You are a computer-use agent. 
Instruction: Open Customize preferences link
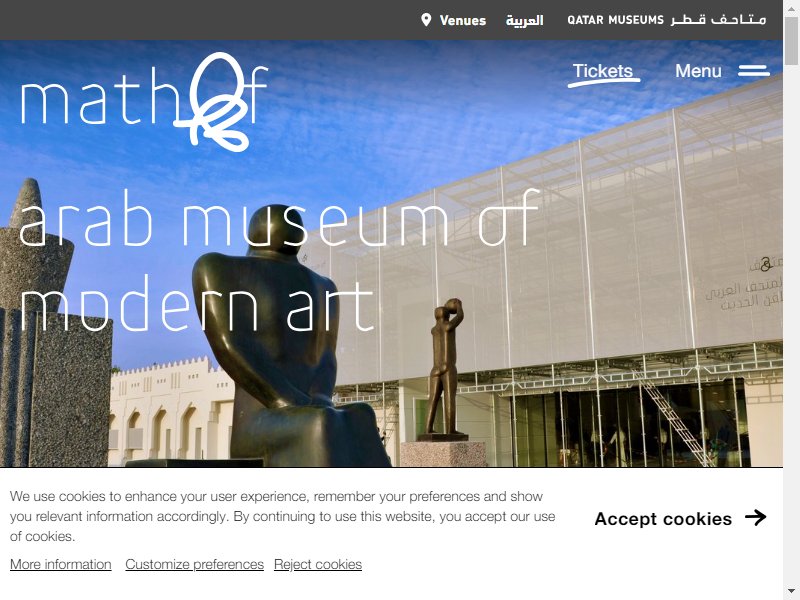(194, 564)
